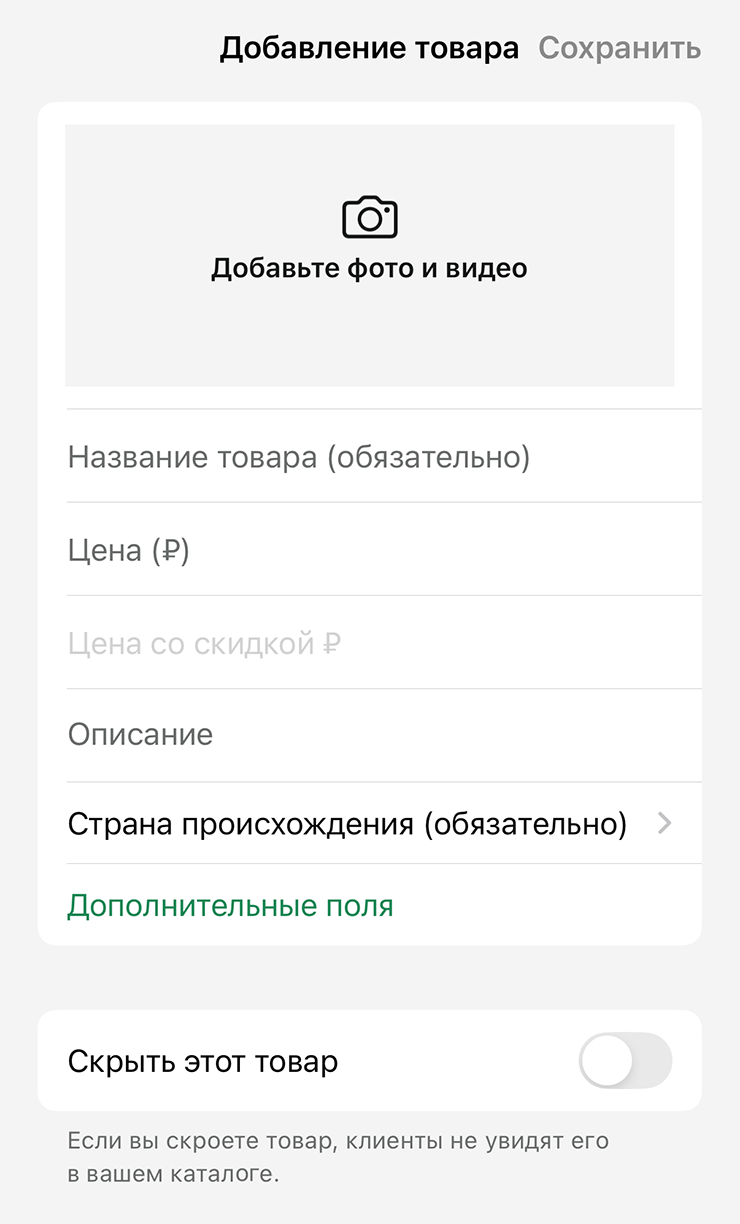The height and width of the screenshot is (1224, 740).
Task: Expand "Дополнительные поля" green link
Action: [x=230, y=906]
